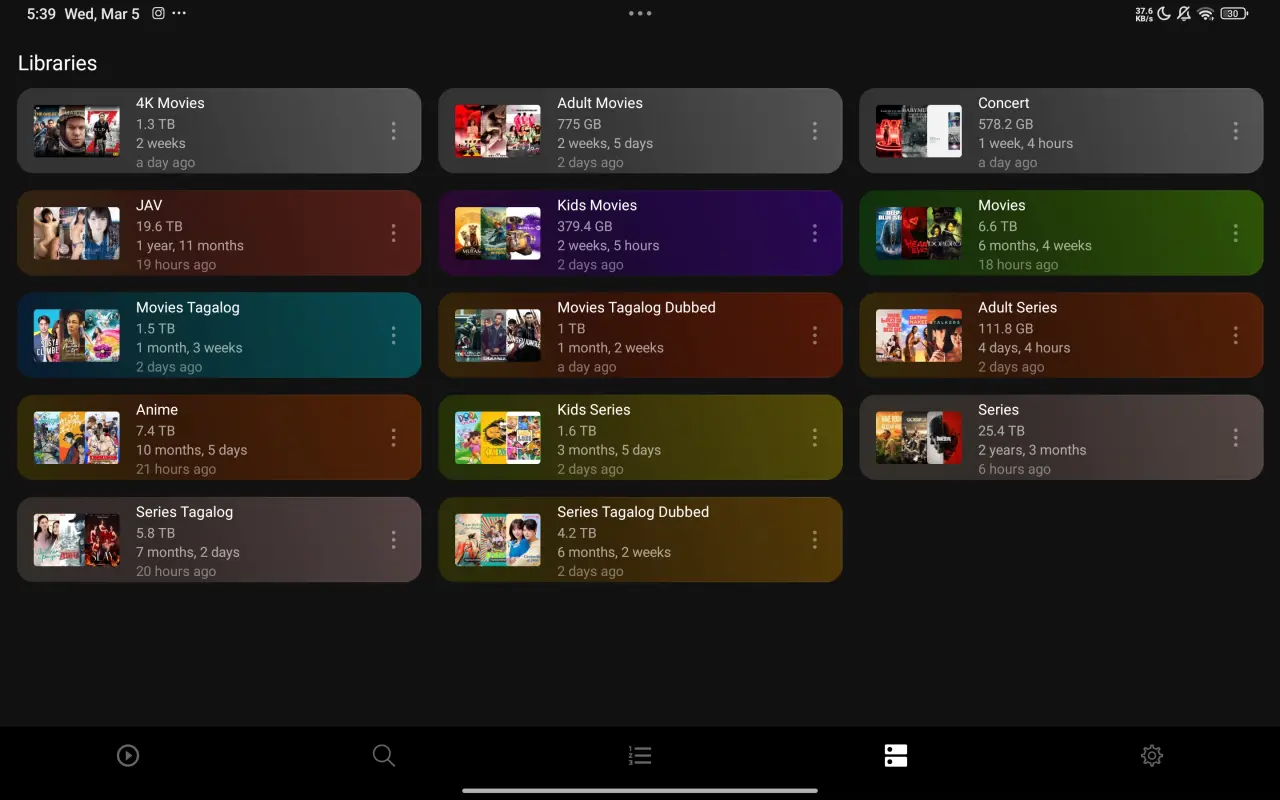Open the list tab in the bottom bar
Viewport: 1280px width, 800px height.
point(640,755)
